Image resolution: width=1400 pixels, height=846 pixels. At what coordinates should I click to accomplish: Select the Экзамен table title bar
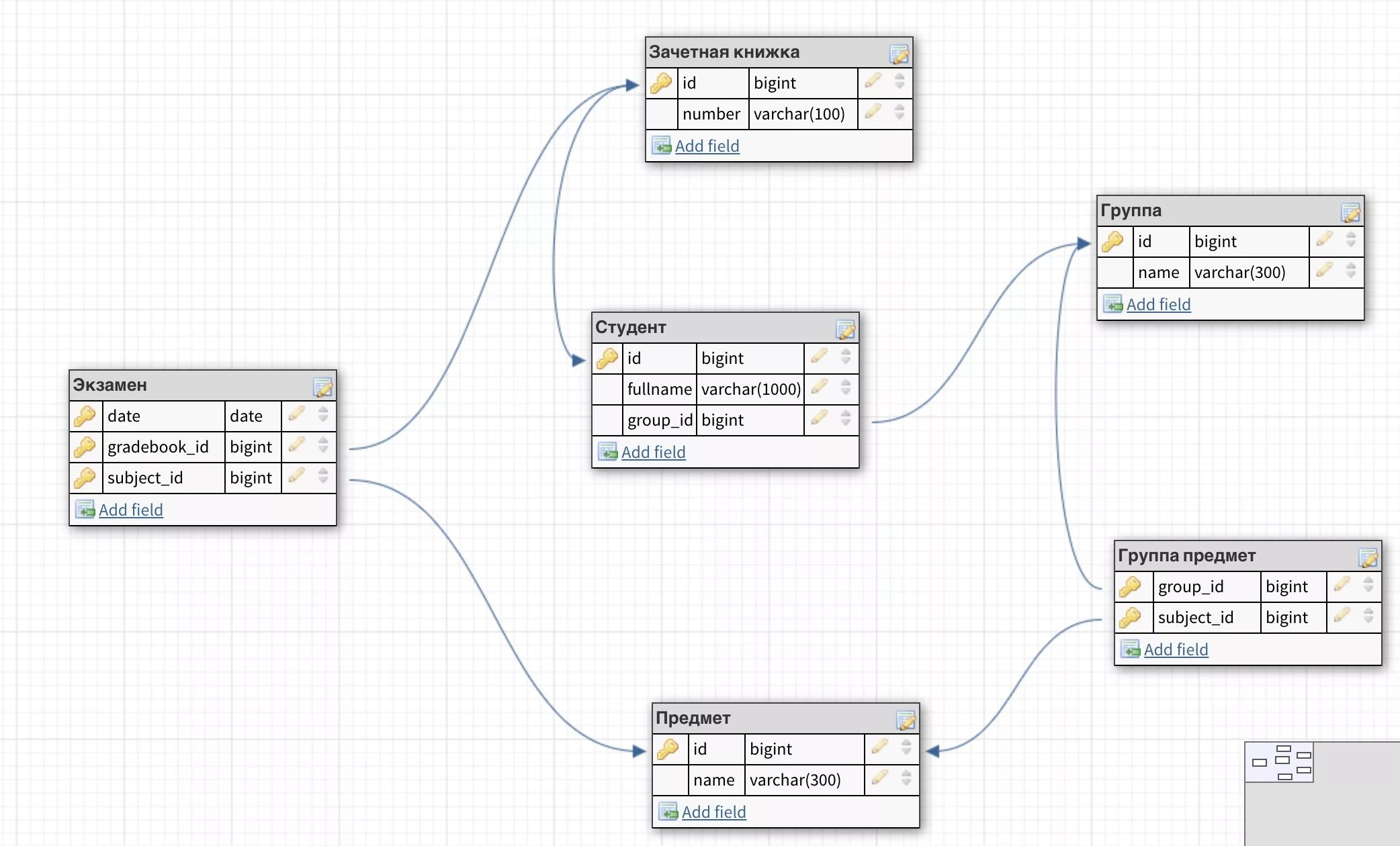203,385
